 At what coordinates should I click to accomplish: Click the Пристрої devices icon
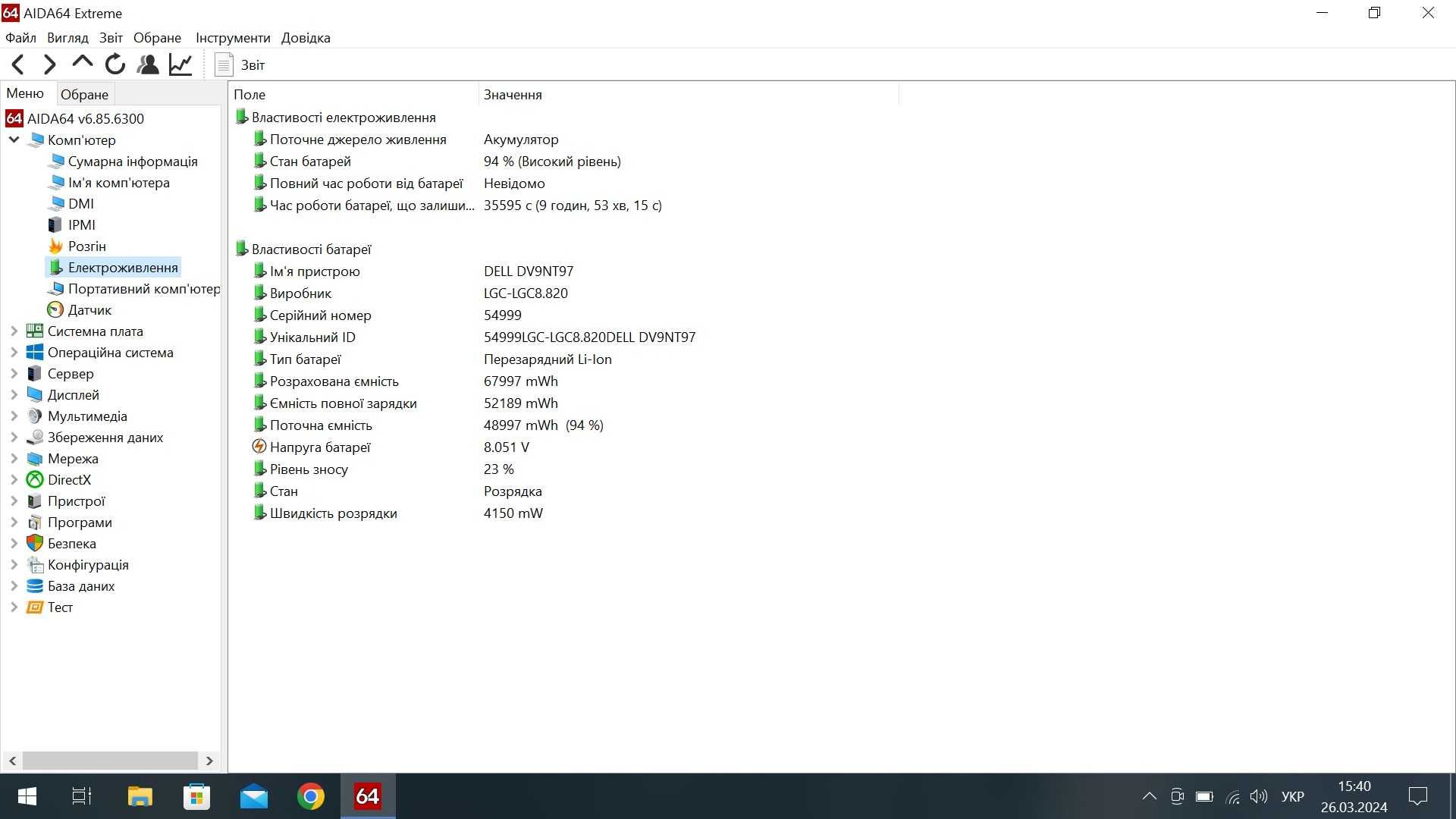click(35, 501)
